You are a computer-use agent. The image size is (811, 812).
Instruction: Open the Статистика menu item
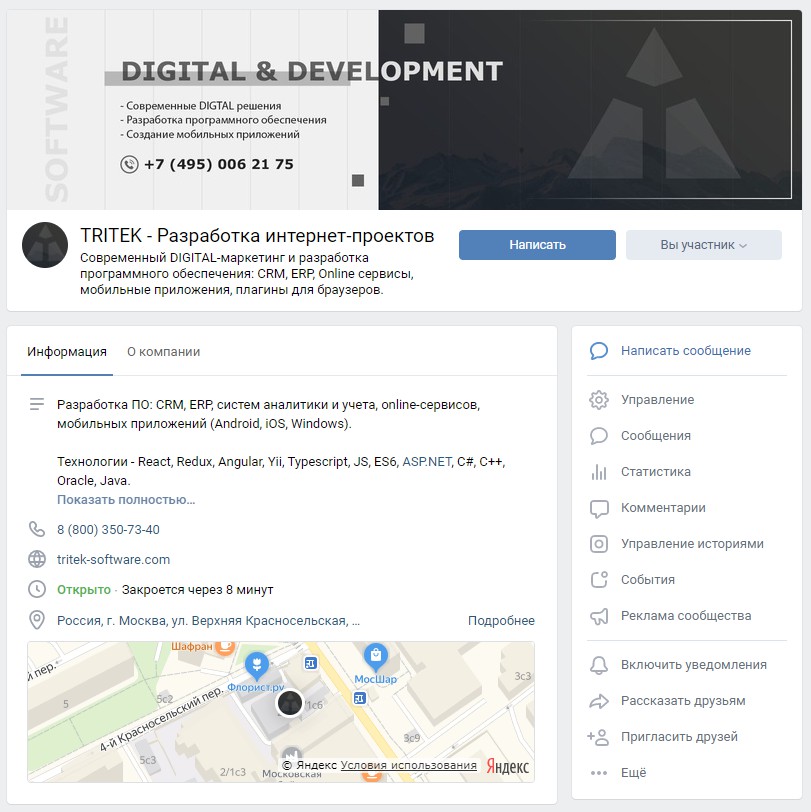656,472
